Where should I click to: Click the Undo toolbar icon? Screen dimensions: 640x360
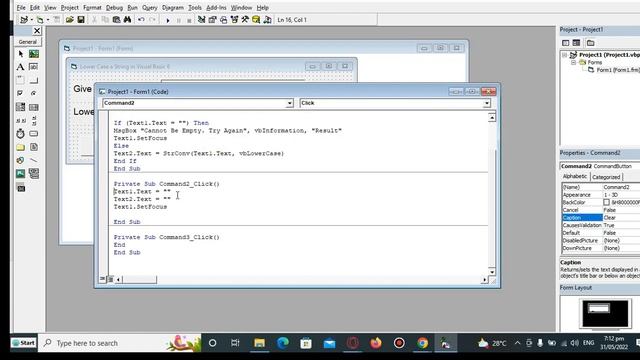click(141, 20)
